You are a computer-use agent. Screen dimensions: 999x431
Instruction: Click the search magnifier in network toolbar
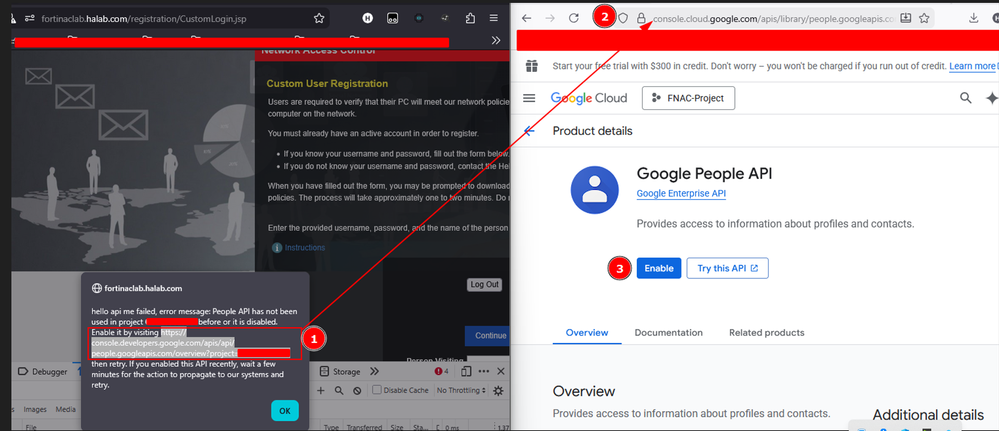[339, 390]
